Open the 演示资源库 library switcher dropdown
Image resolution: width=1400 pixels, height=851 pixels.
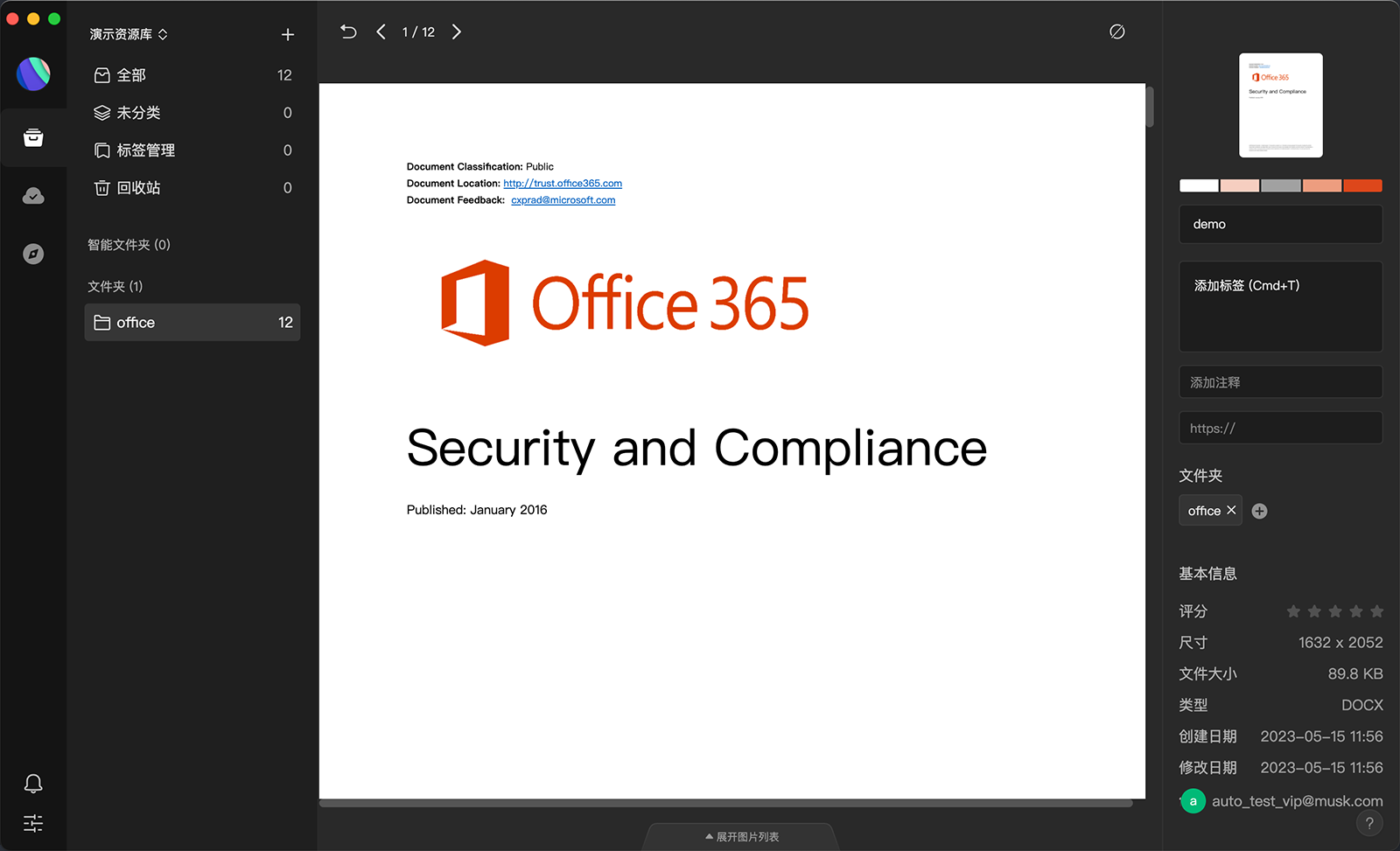129,34
